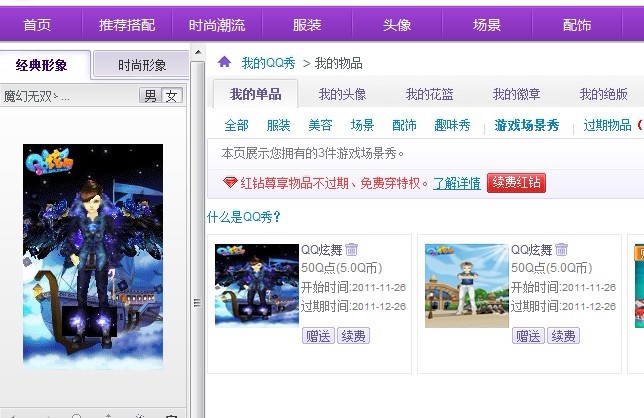Click first item's 过期时间:2011-12-26 text
644x418 pixels.
353,306
